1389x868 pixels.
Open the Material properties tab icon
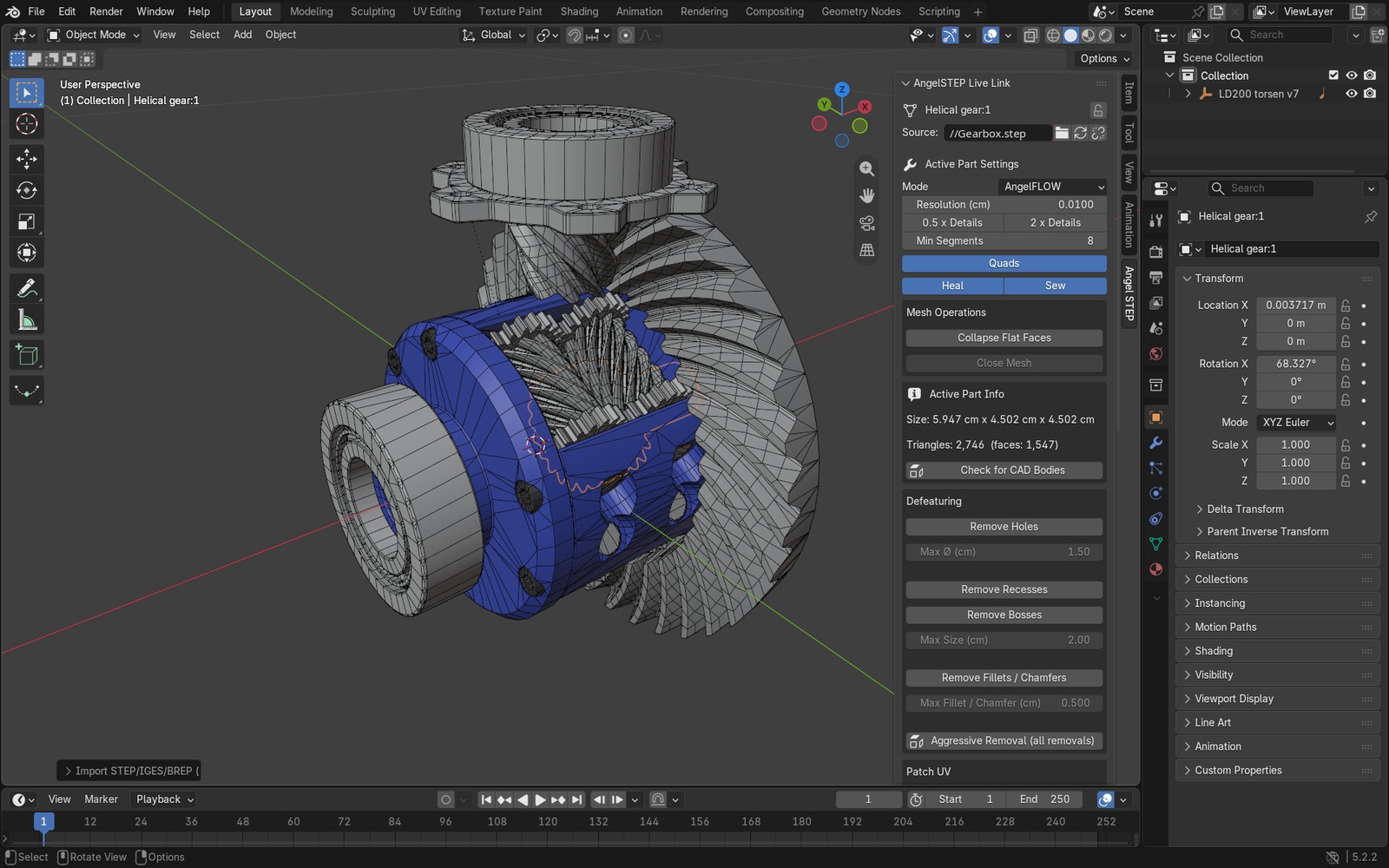point(1155,569)
